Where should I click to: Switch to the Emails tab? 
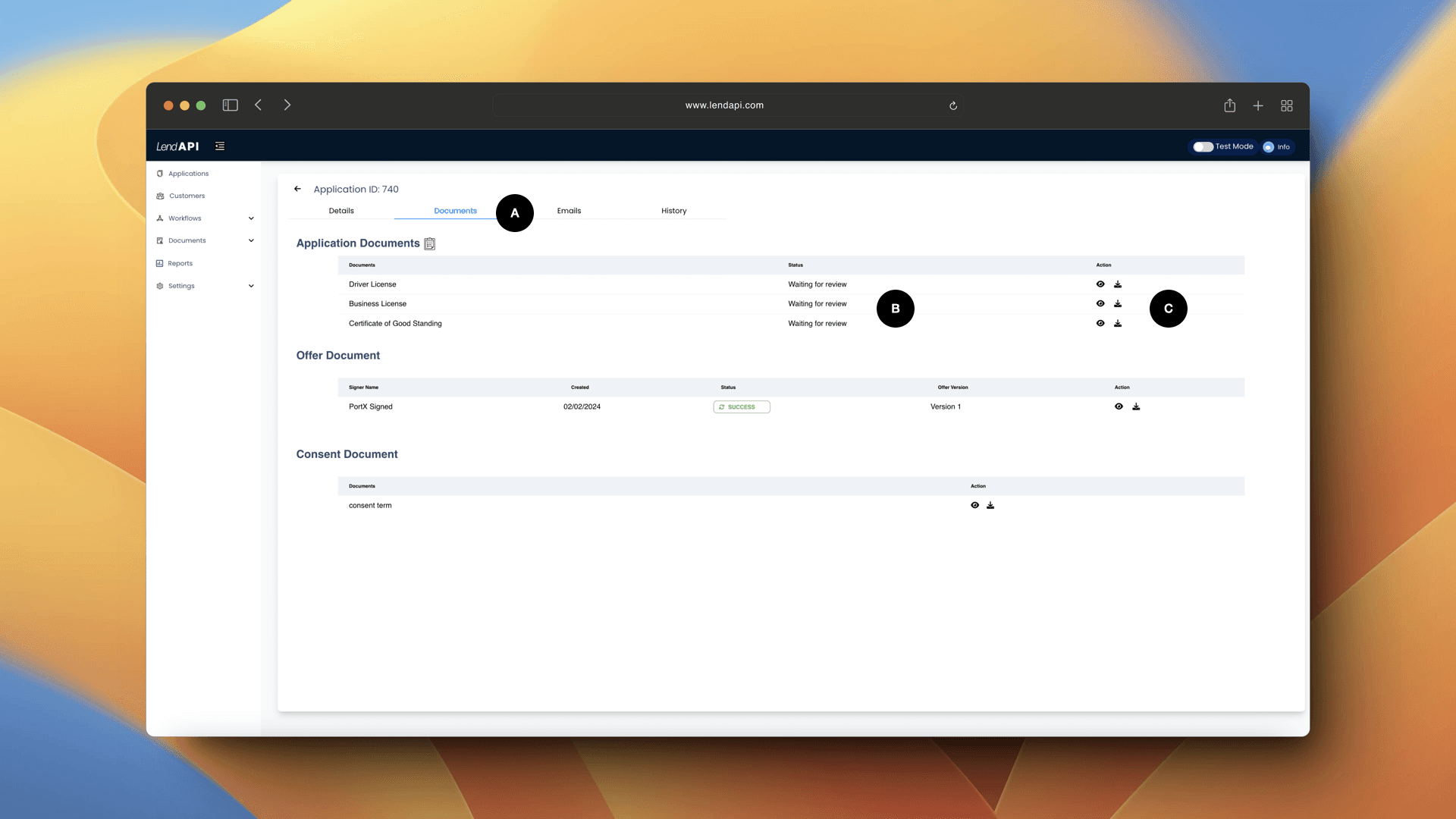(569, 211)
